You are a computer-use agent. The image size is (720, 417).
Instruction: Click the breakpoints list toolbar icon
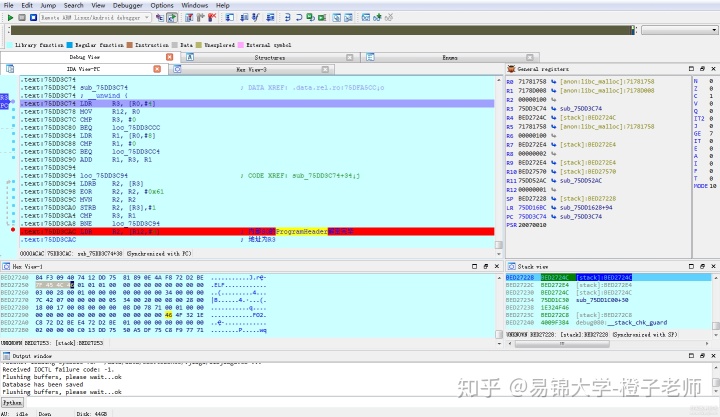(189, 17)
